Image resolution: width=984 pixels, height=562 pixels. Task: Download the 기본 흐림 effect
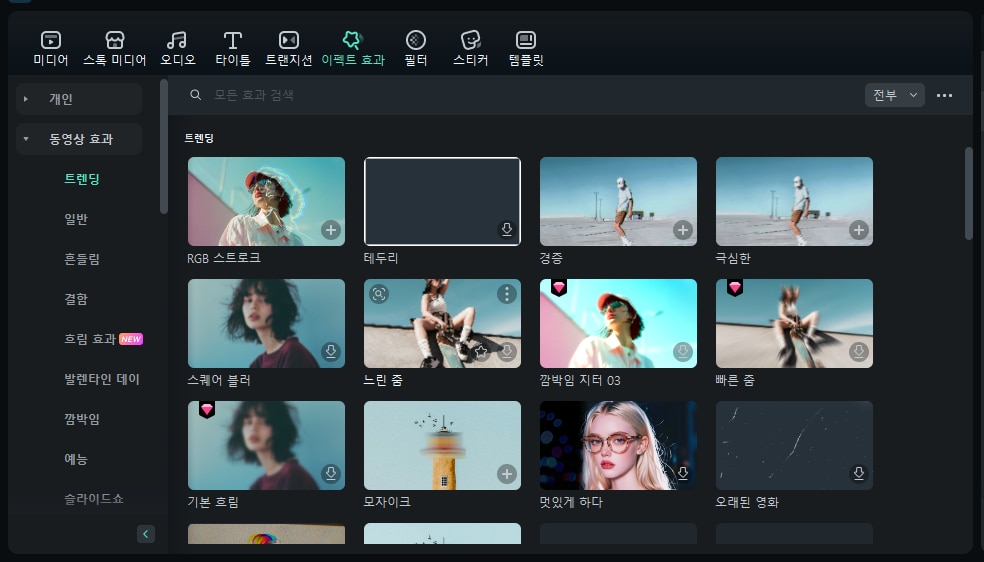coord(331,474)
